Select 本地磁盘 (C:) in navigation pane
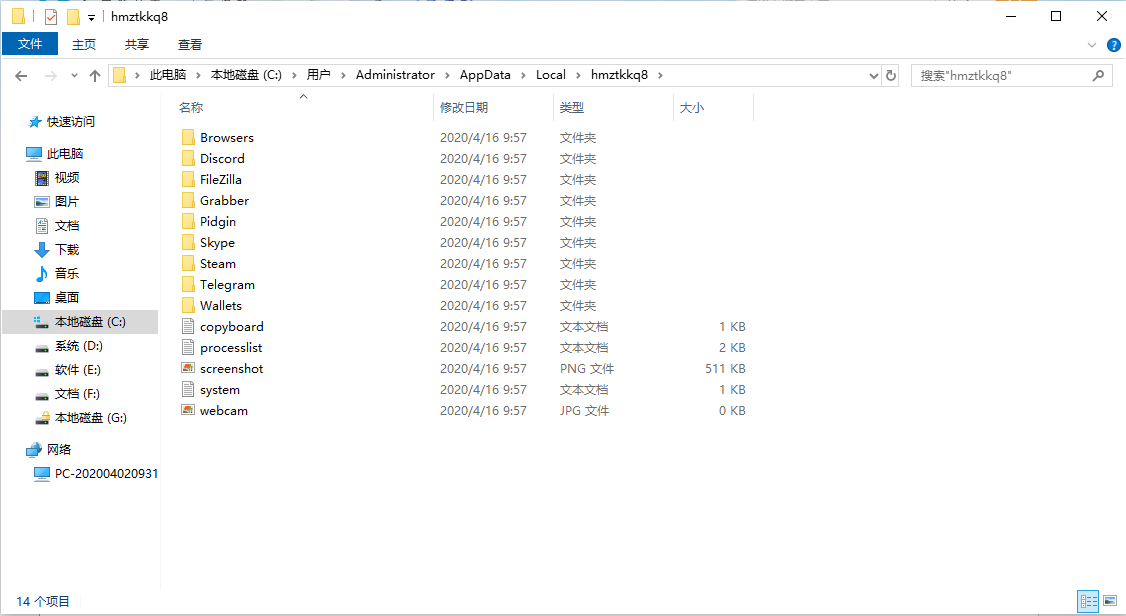The width and height of the screenshot is (1126, 616). [x=80, y=322]
